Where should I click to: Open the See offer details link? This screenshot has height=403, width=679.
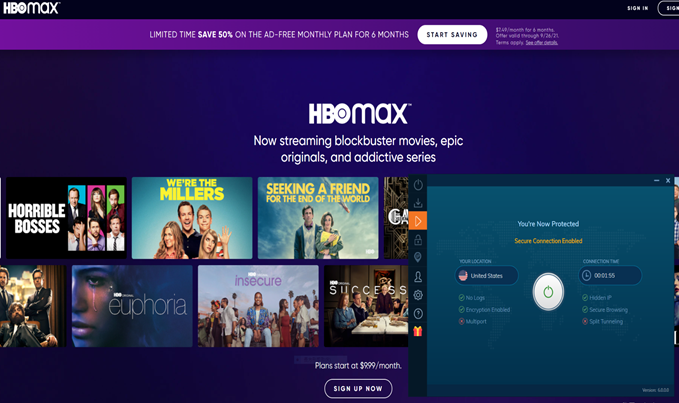[x=542, y=42]
